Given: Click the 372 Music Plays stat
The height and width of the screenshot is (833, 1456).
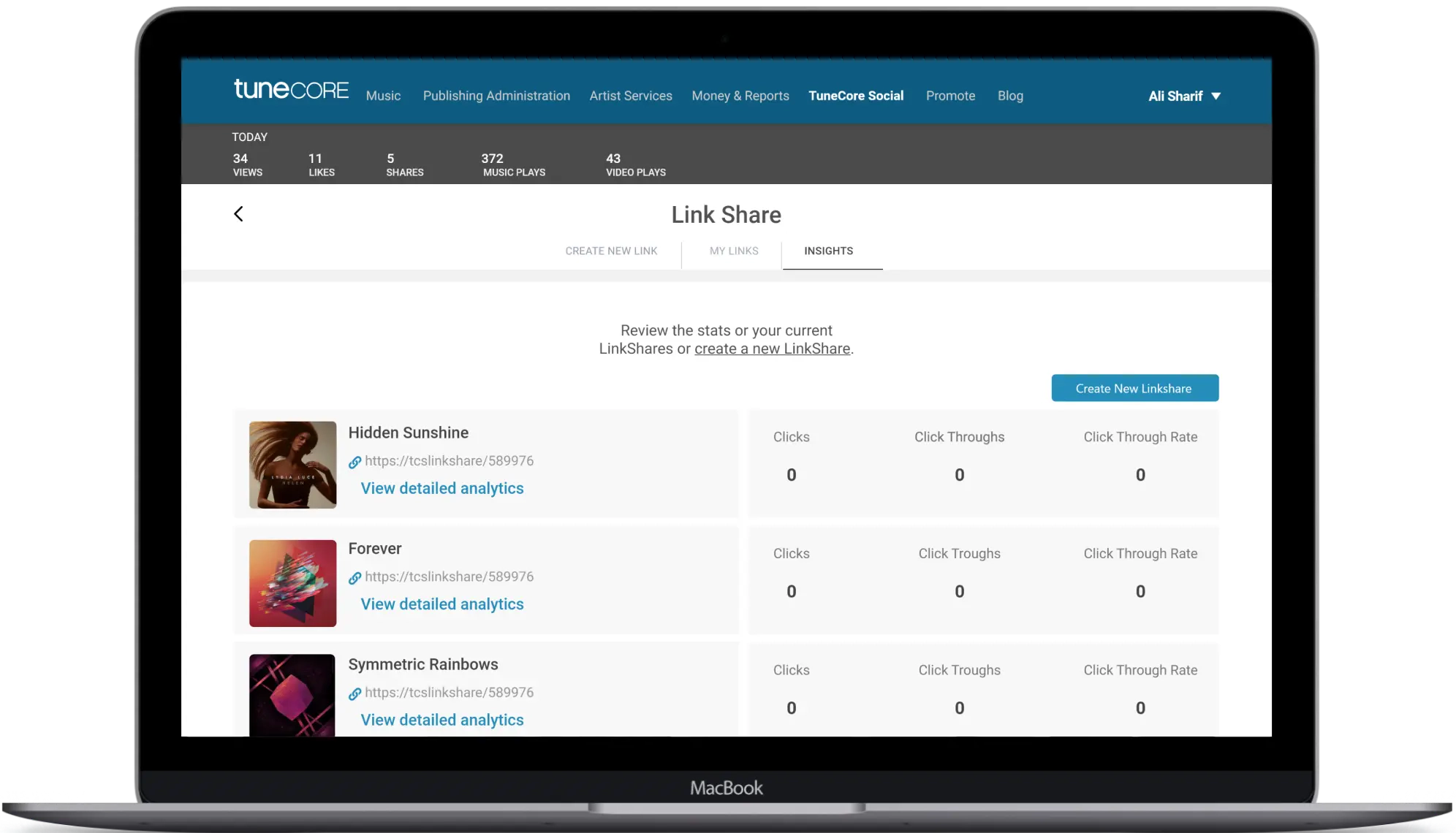Looking at the screenshot, I should click(513, 165).
